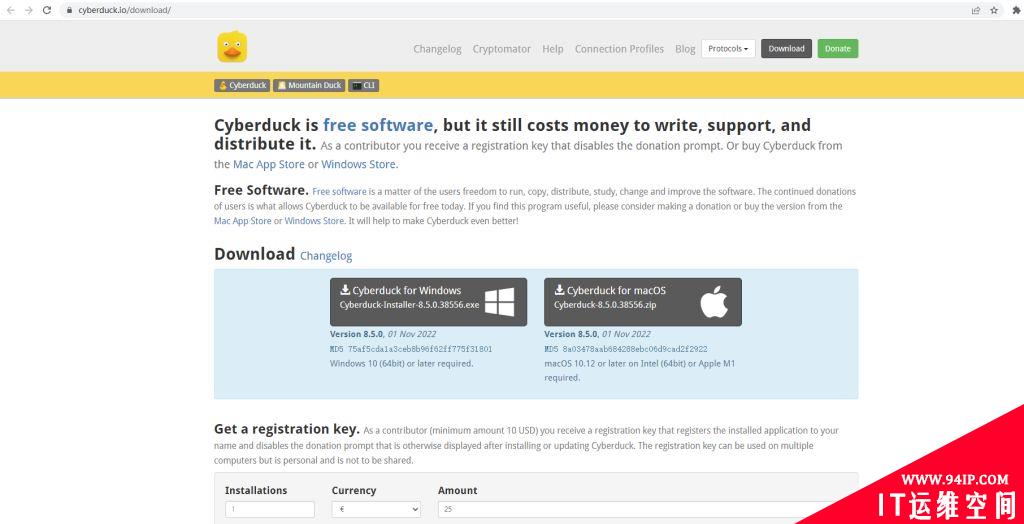Click 'Get a registration key.' heading
Image resolution: width=1024 pixels, height=524 pixels.
[x=287, y=429]
